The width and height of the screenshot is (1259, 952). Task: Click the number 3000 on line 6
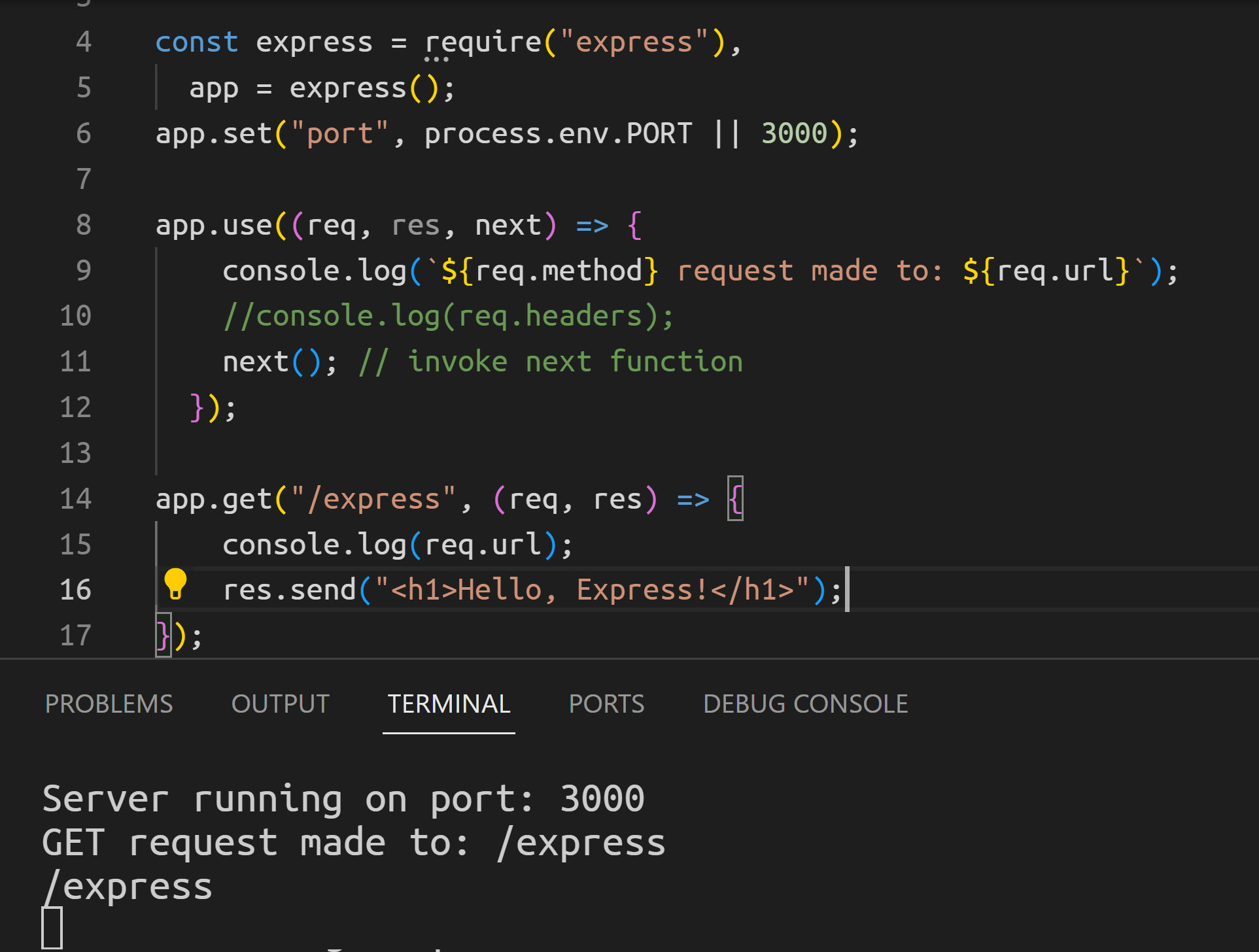794,134
